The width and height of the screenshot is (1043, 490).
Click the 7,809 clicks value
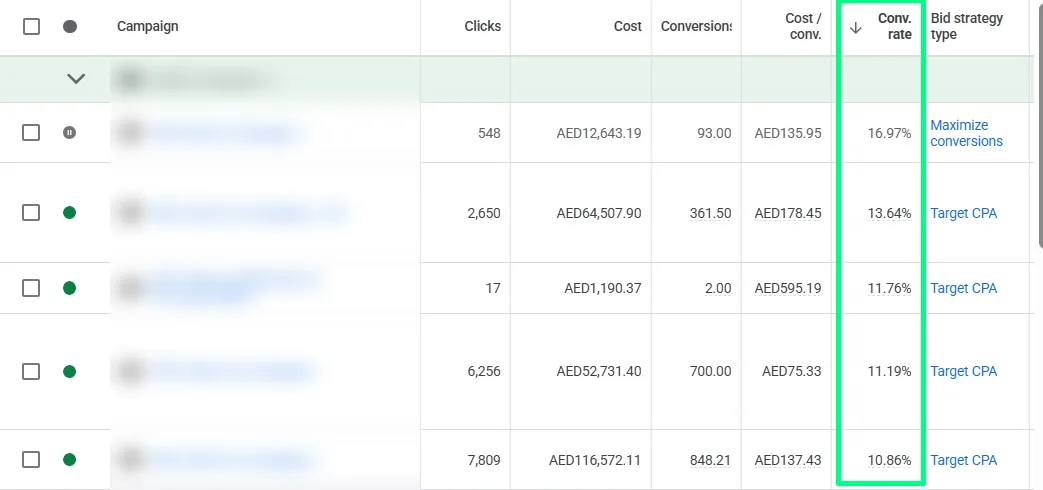coord(484,460)
